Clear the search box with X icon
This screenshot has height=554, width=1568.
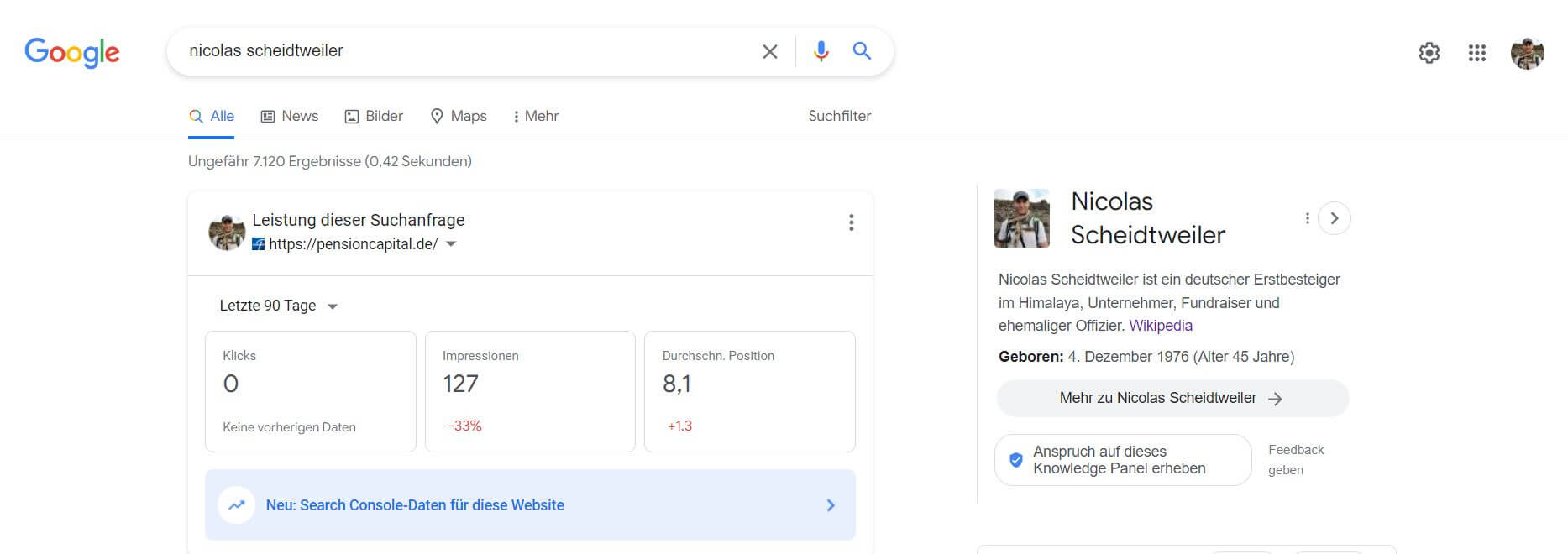point(769,51)
